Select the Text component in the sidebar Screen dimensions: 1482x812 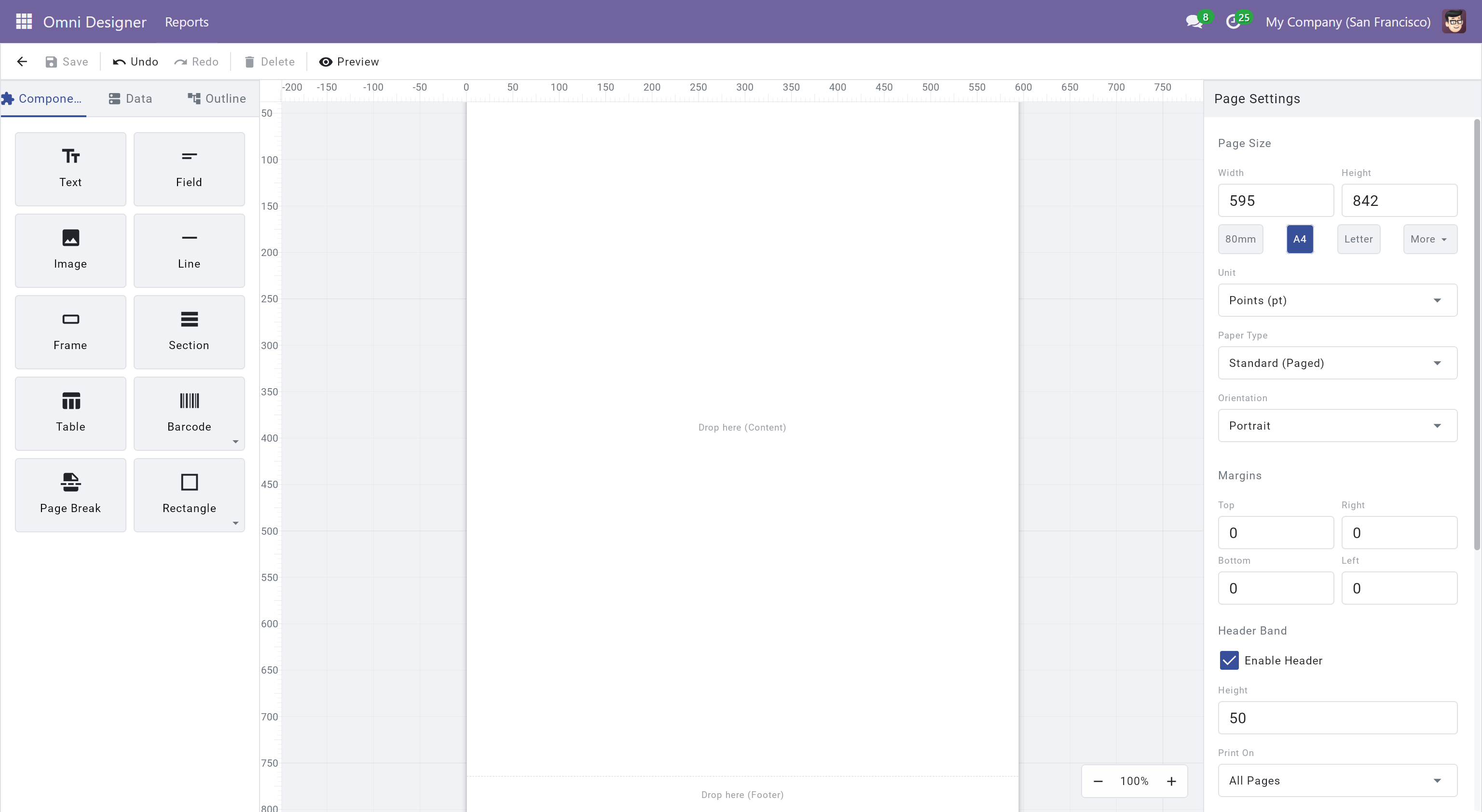(x=70, y=168)
